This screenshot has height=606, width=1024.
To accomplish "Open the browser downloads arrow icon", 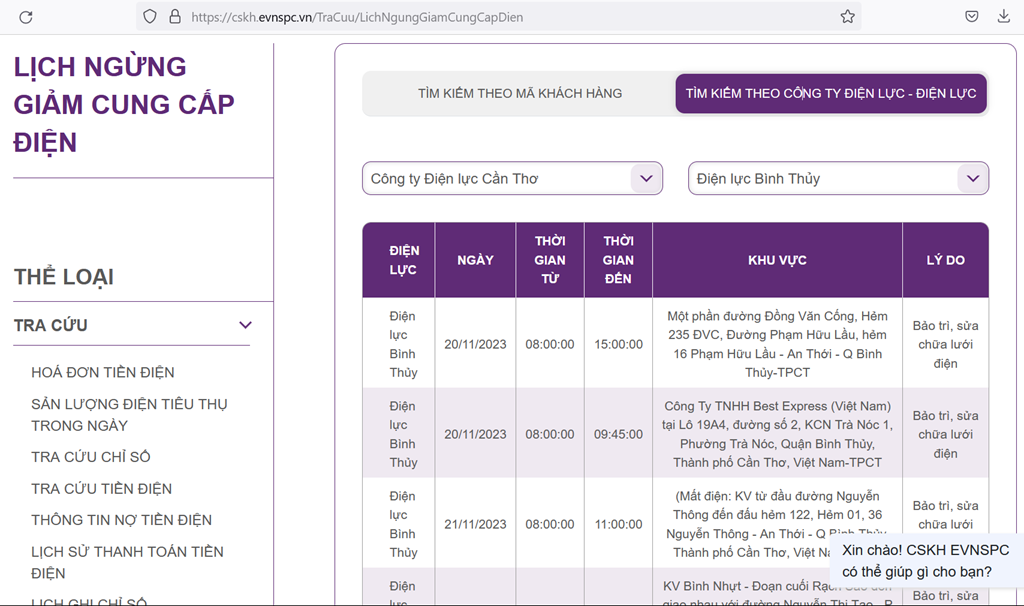I will [1004, 16].
